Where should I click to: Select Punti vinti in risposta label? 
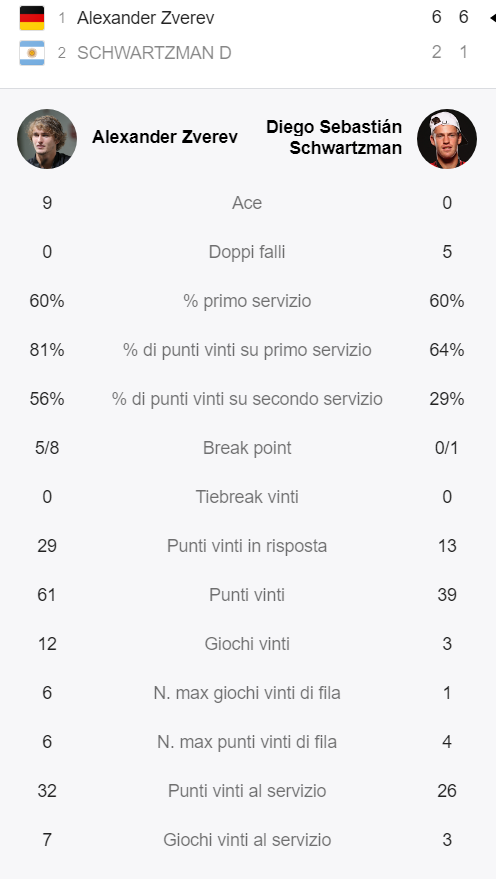pyautogui.click(x=247, y=546)
